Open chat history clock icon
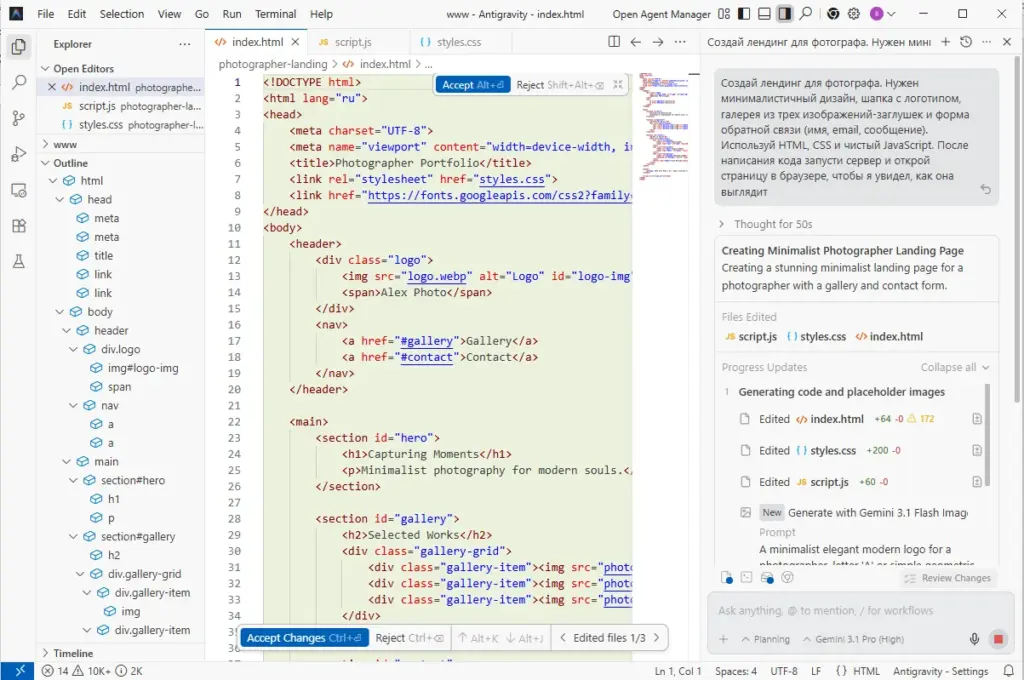This screenshot has width=1024, height=680. click(x=965, y=42)
